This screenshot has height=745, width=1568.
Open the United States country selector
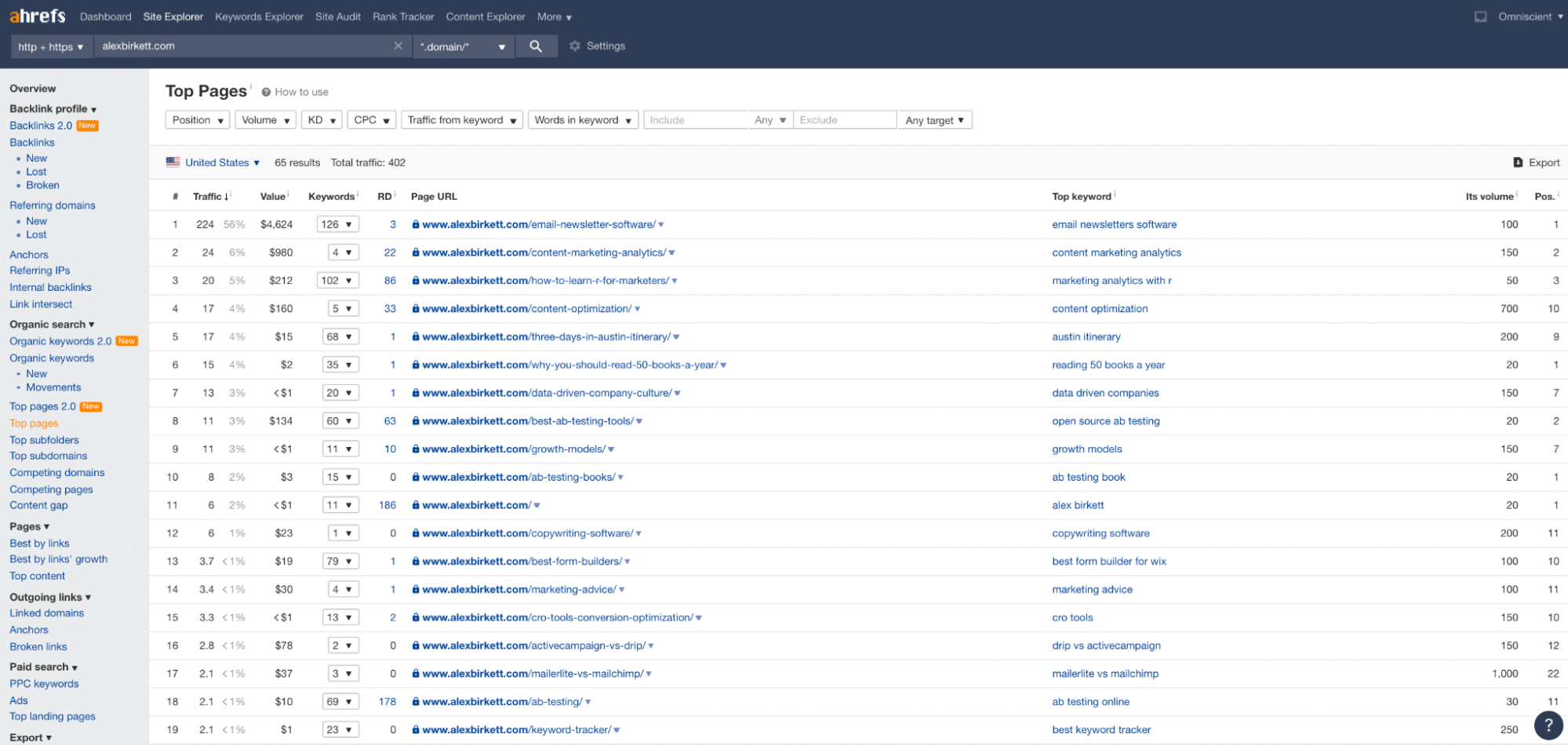pos(217,162)
